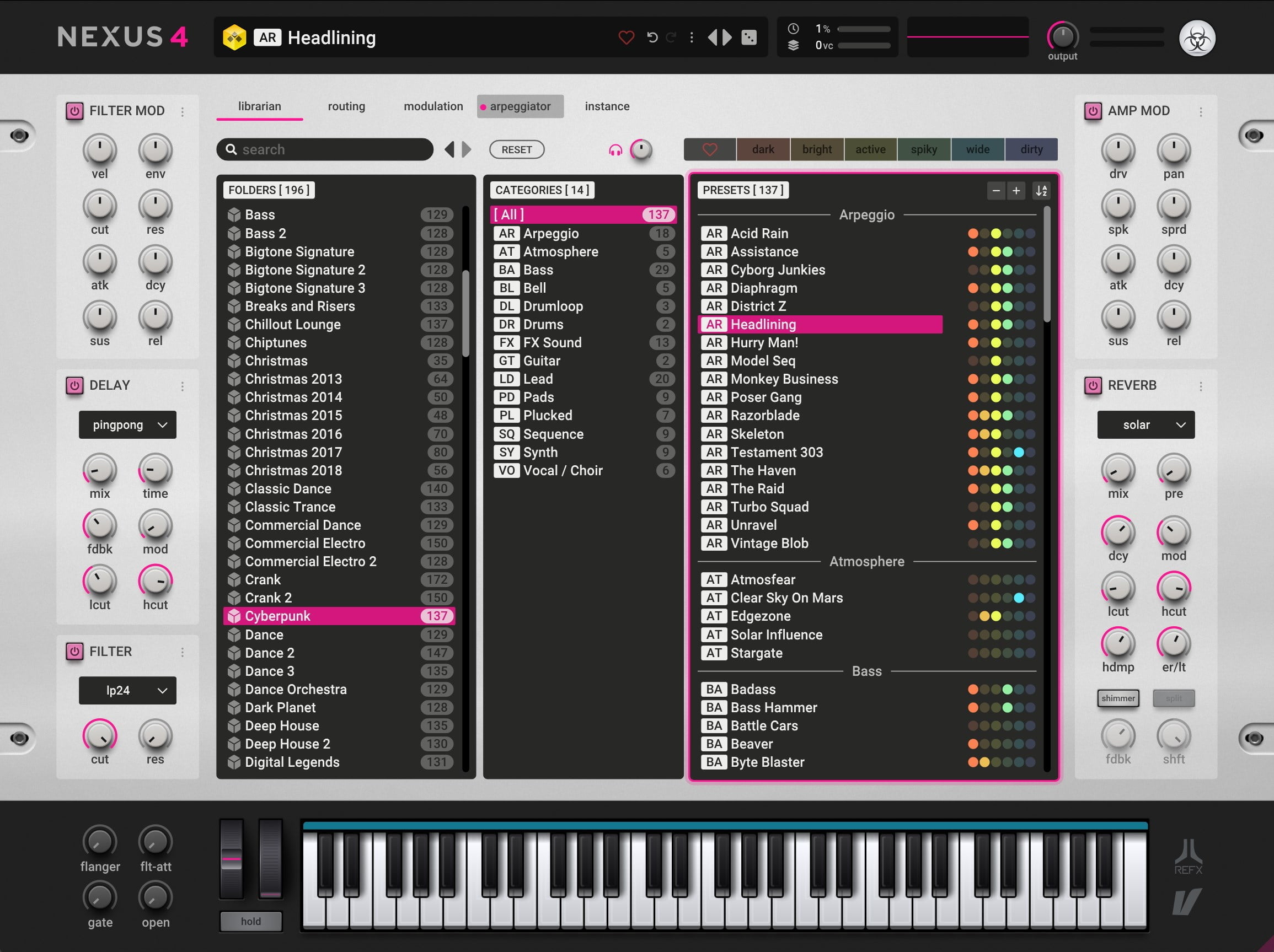Click the biohazard logo icon top right

(1197, 39)
